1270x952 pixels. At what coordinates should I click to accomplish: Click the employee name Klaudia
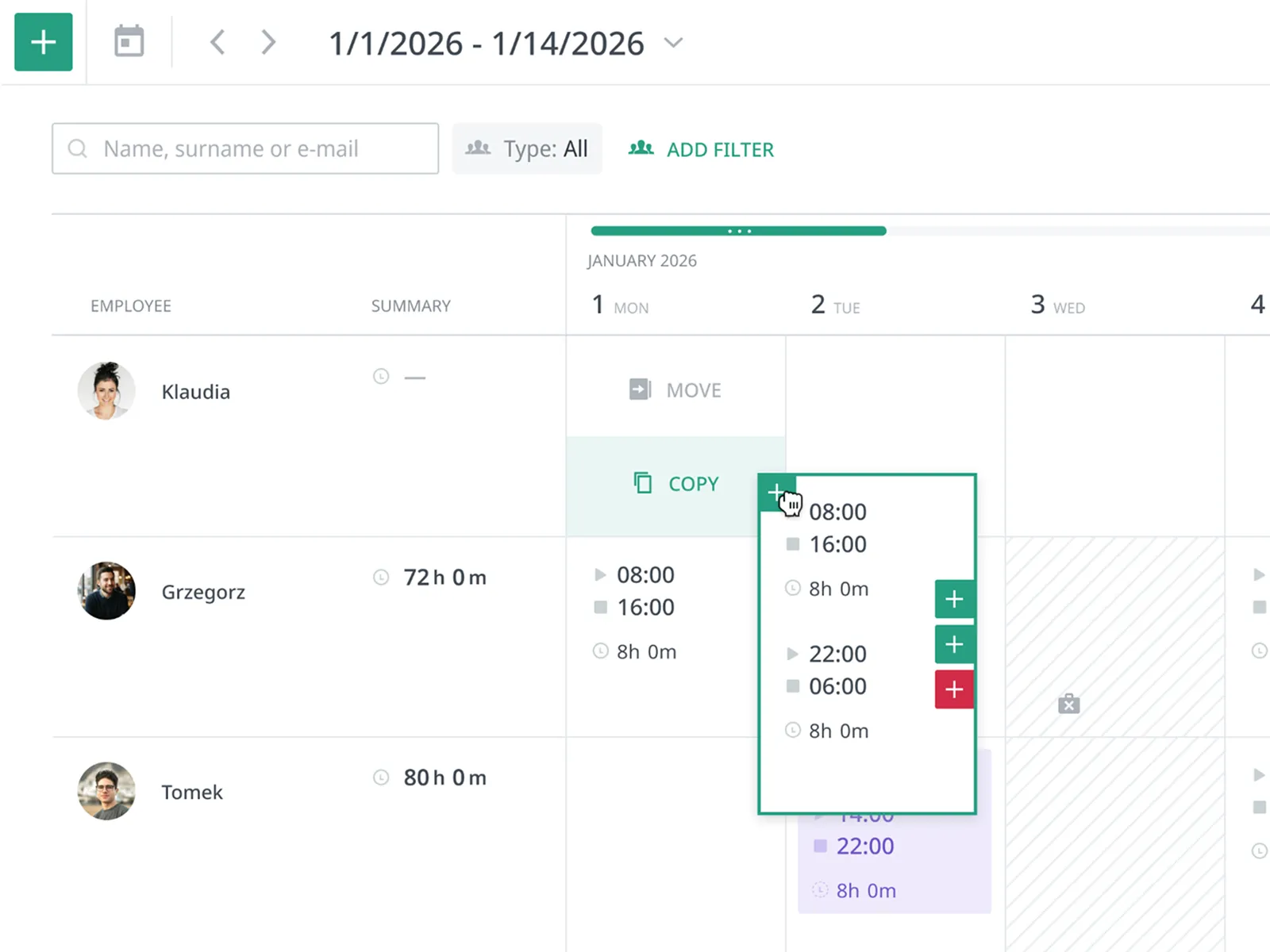(x=196, y=392)
